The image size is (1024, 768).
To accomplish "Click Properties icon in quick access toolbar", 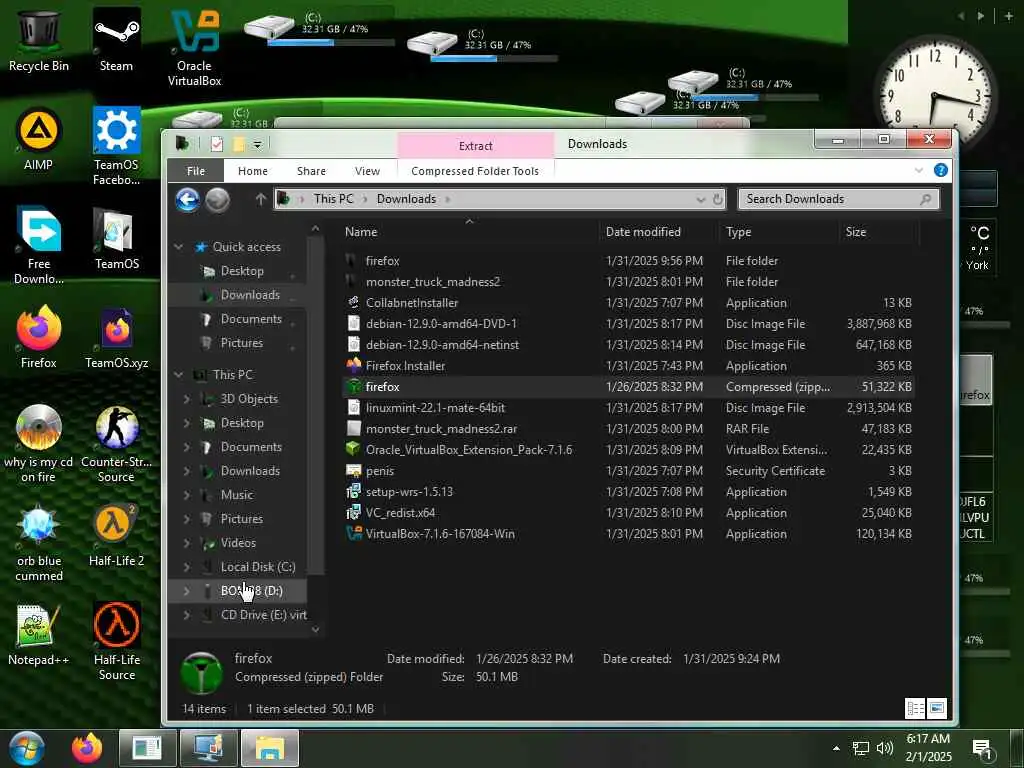I will tap(217, 144).
